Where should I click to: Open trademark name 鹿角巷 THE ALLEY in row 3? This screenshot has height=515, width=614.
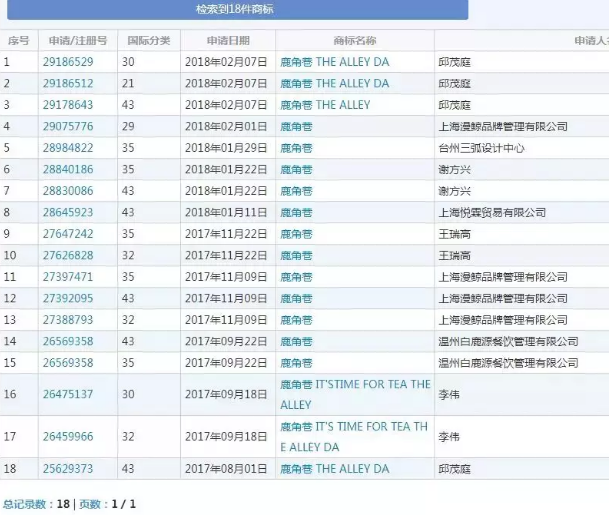point(325,105)
